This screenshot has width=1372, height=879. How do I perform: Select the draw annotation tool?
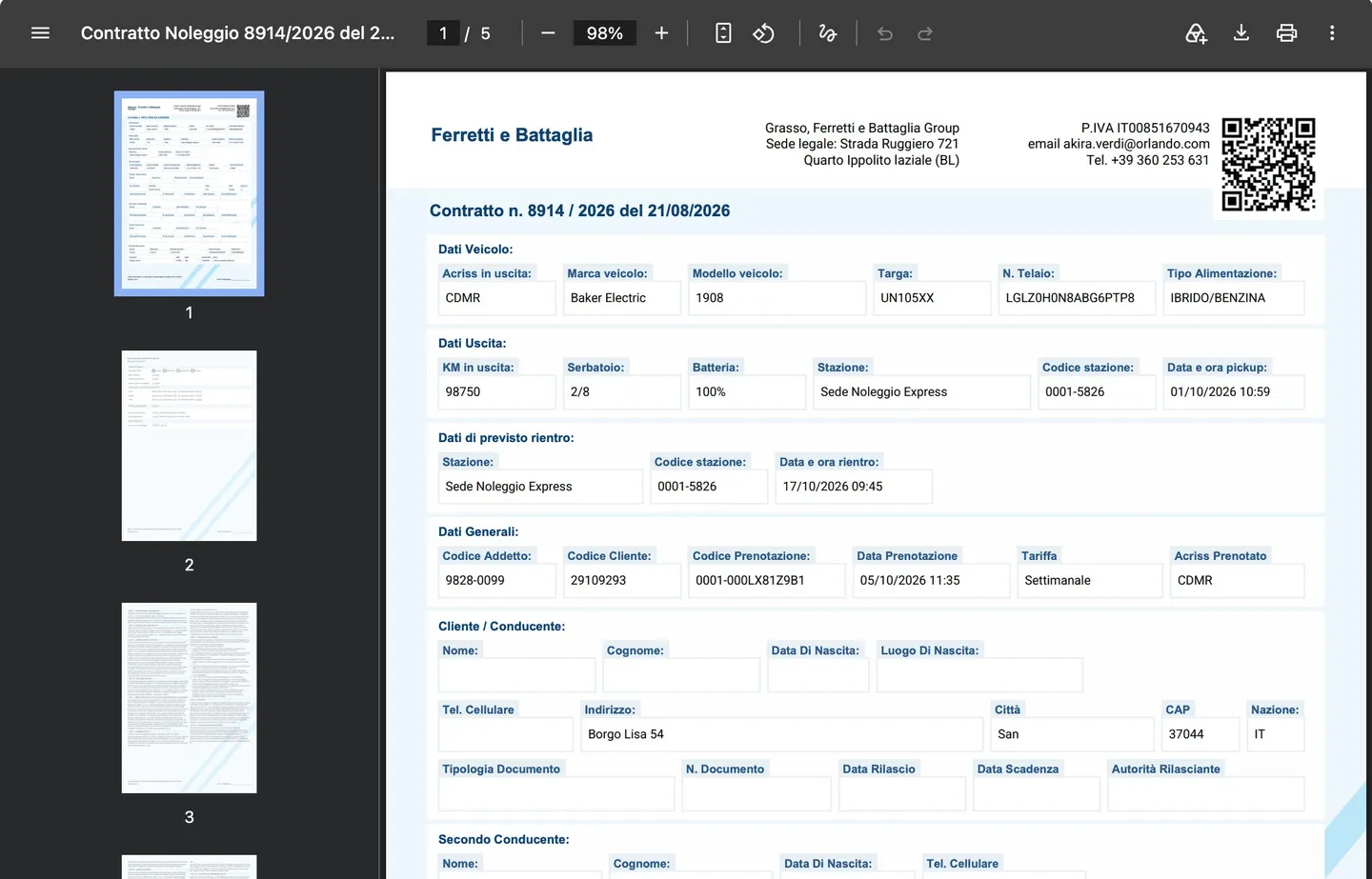coord(828,33)
